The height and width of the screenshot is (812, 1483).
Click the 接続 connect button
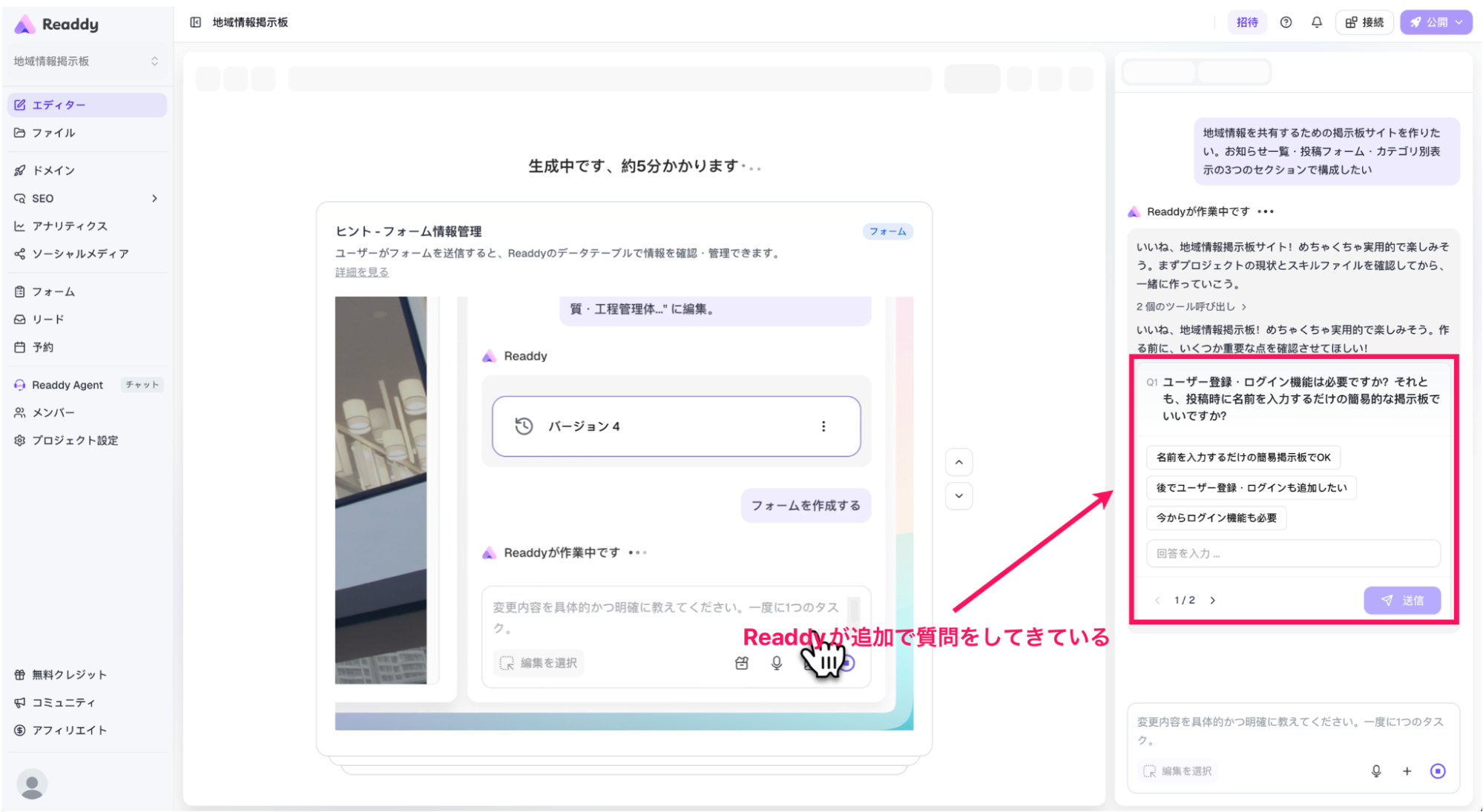[x=1364, y=22]
